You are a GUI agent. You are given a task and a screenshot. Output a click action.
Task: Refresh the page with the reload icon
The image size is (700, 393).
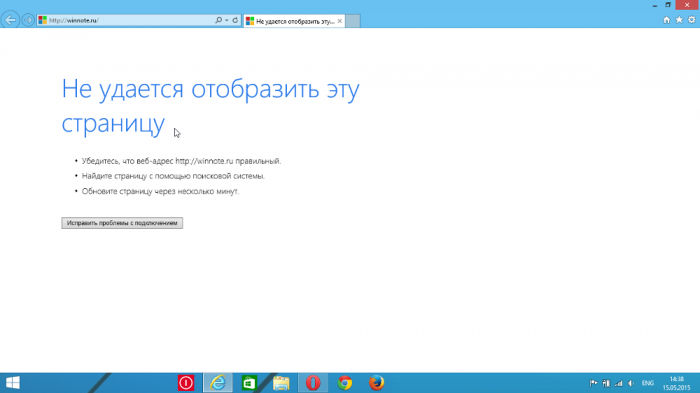(x=235, y=20)
